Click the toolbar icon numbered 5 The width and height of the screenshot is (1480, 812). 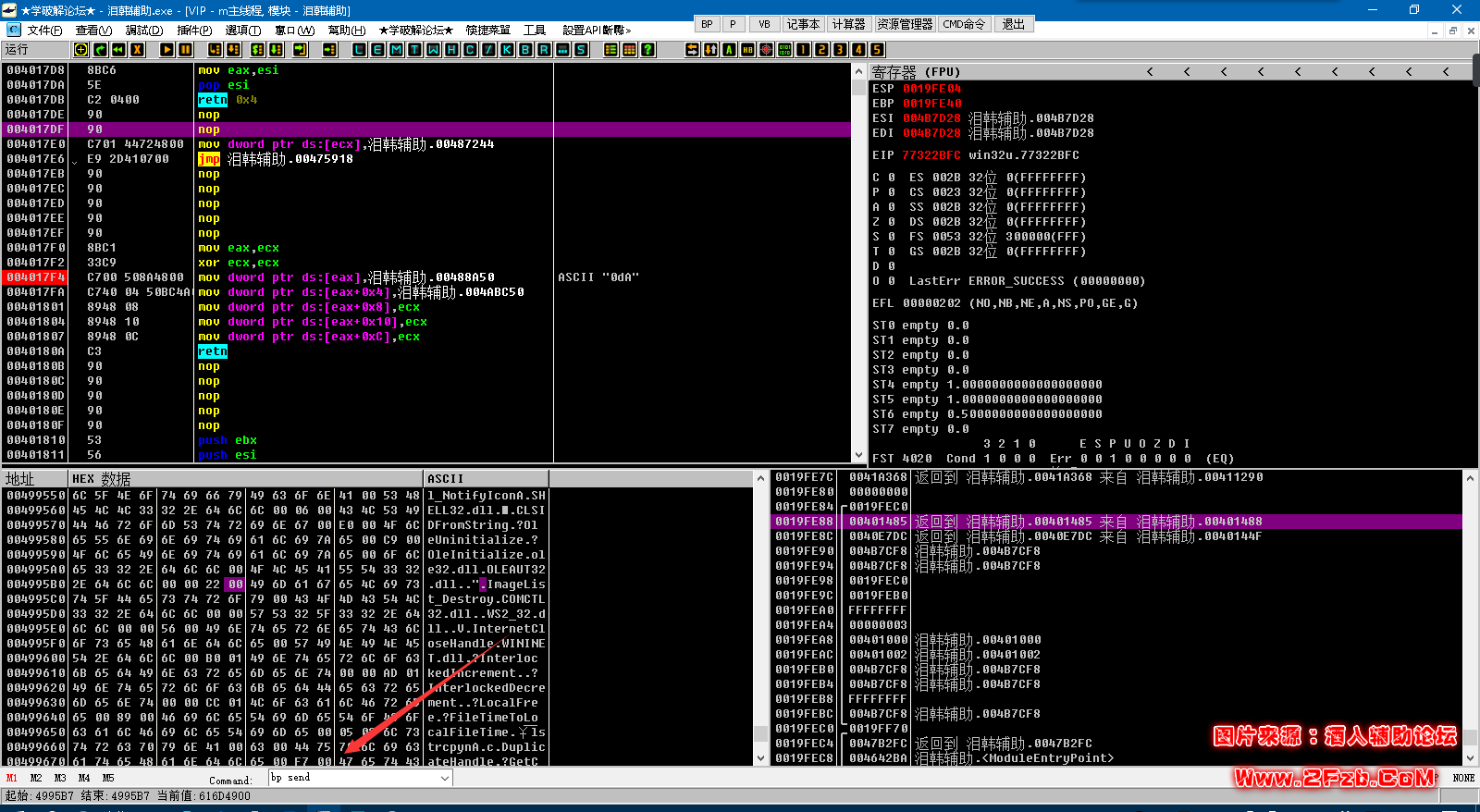[x=877, y=50]
